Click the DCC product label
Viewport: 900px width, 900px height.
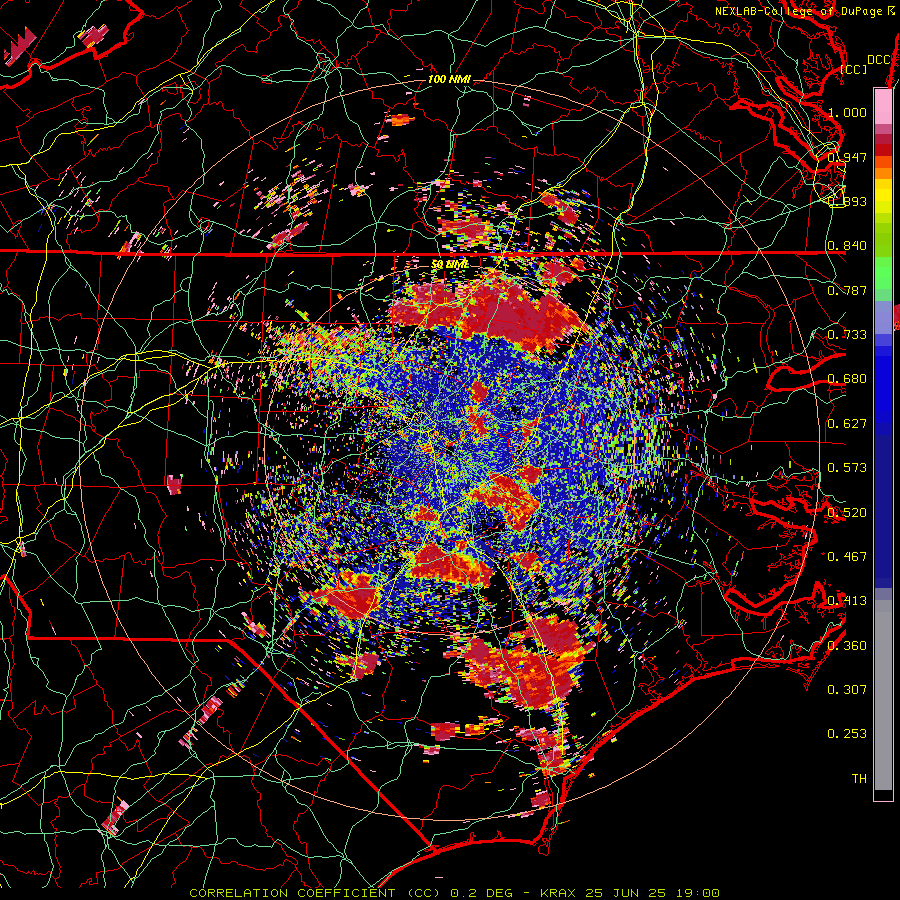878,59
